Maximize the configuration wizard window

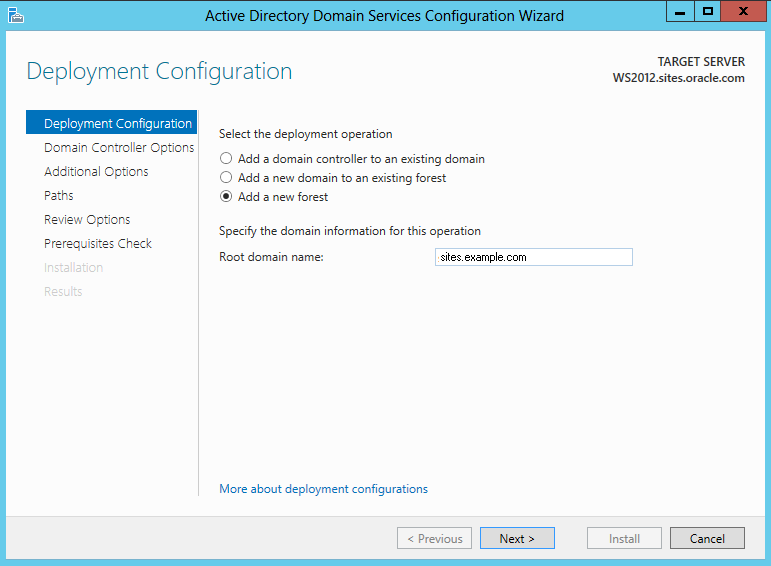(708, 12)
